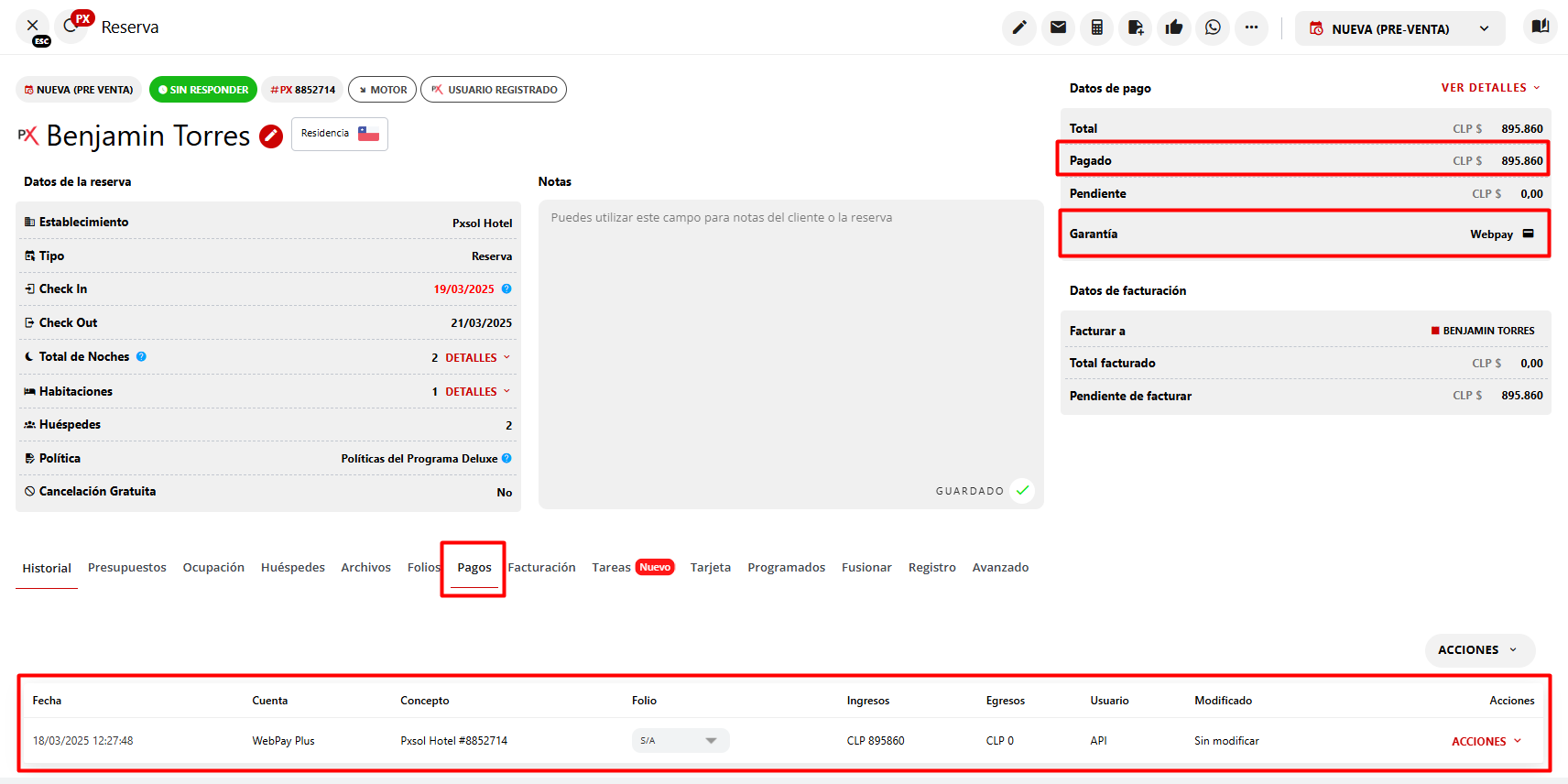Screen dimensions: 1568x784
Task: Open the three-dots more options menu
Action: [x=1251, y=27]
